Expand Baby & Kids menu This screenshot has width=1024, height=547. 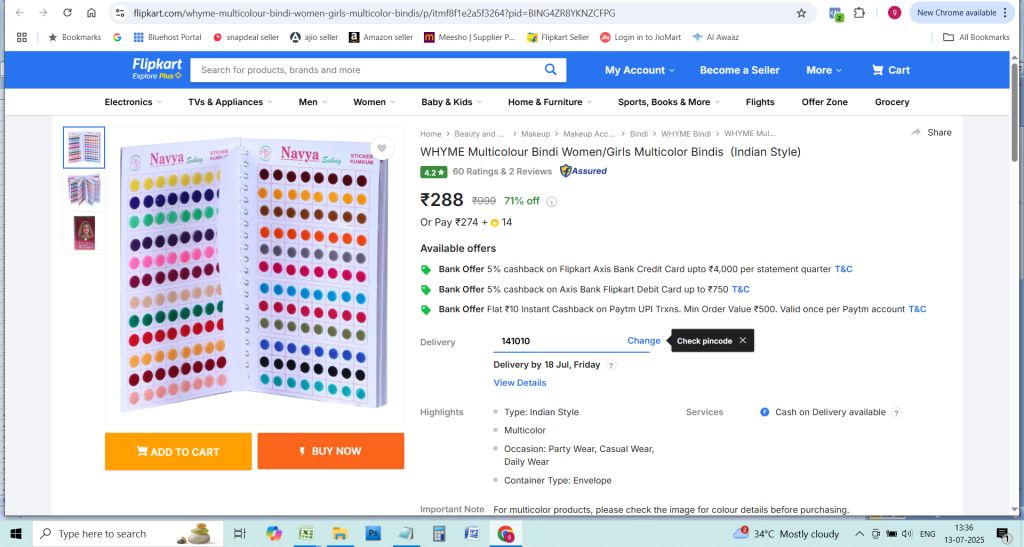[x=452, y=102]
